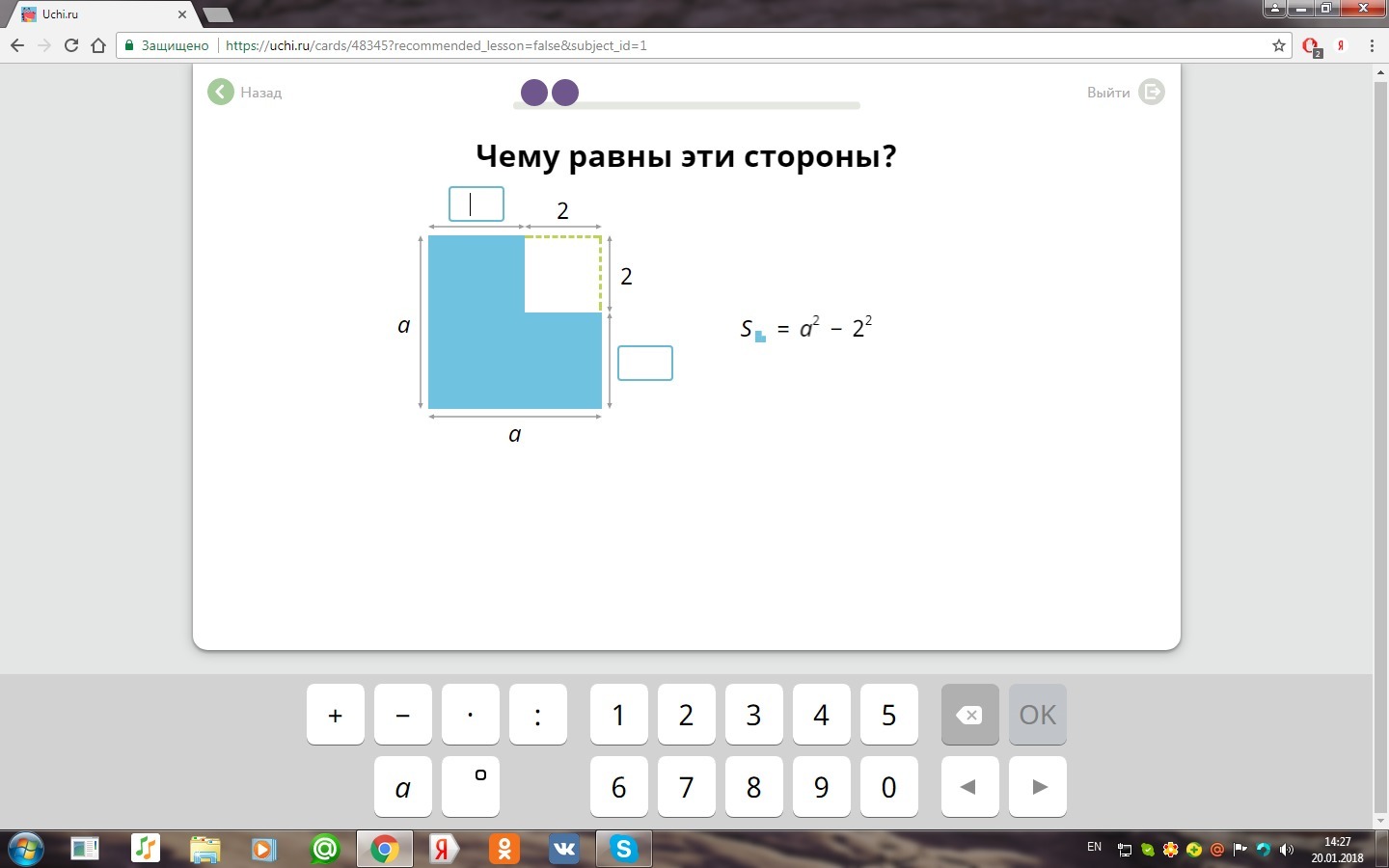Click the browser address bar URL

coord(436,45)
